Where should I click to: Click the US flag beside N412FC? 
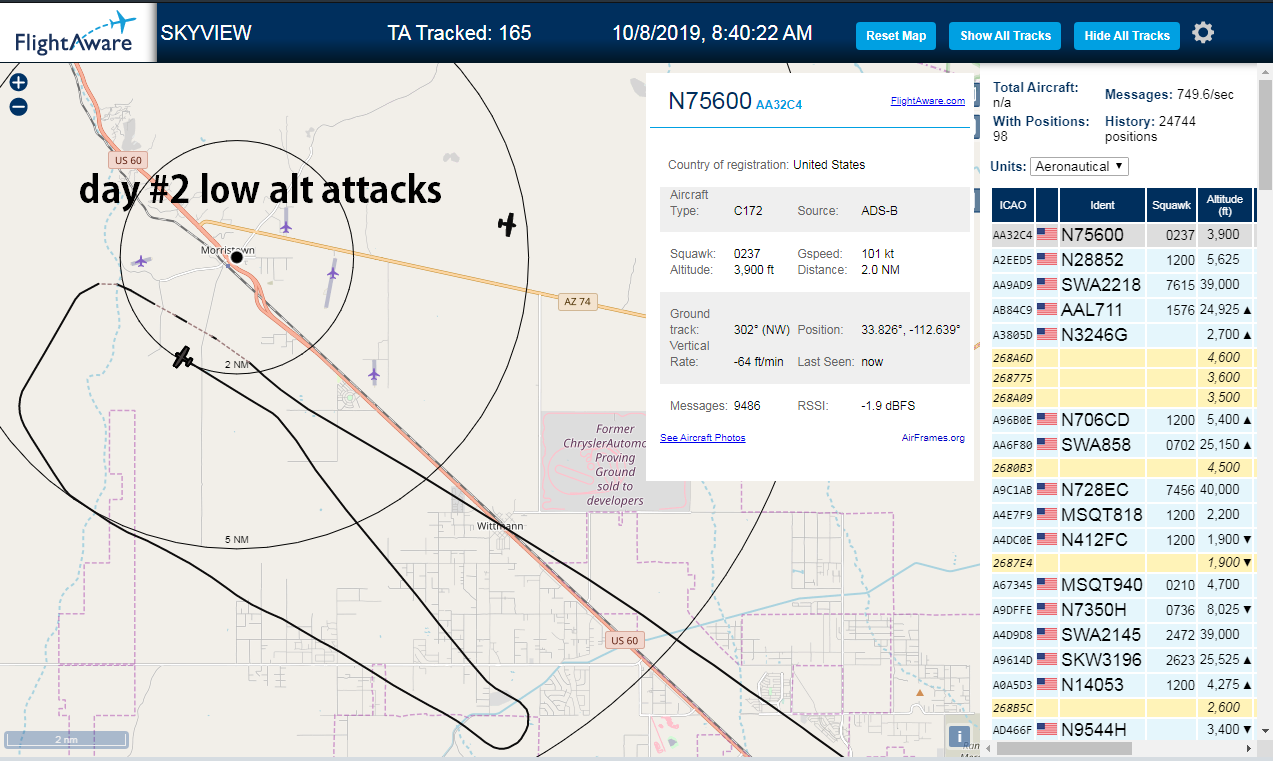(x=1047, y=540)
